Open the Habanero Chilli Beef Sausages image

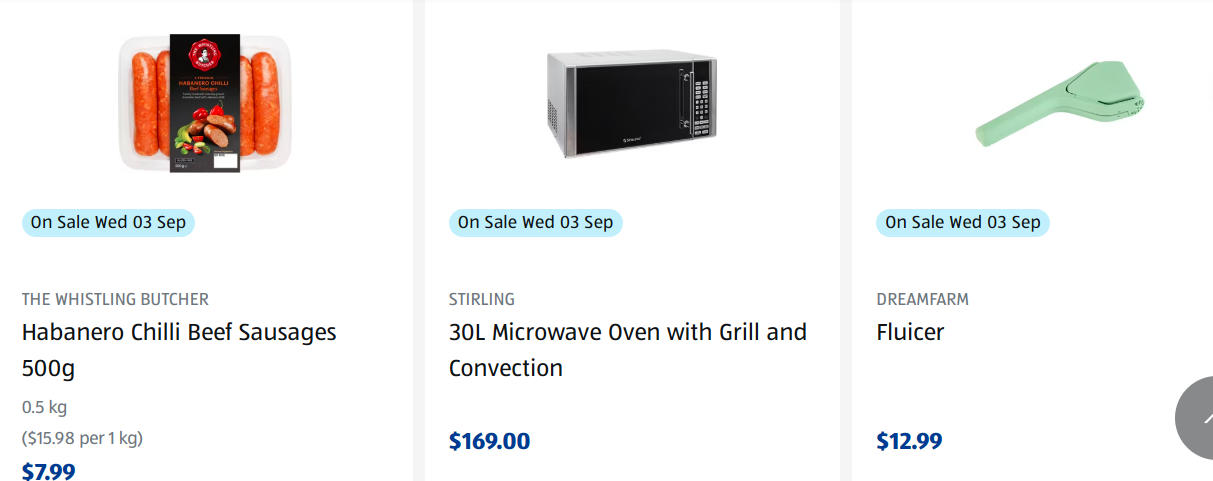click(x=205, y=103)
